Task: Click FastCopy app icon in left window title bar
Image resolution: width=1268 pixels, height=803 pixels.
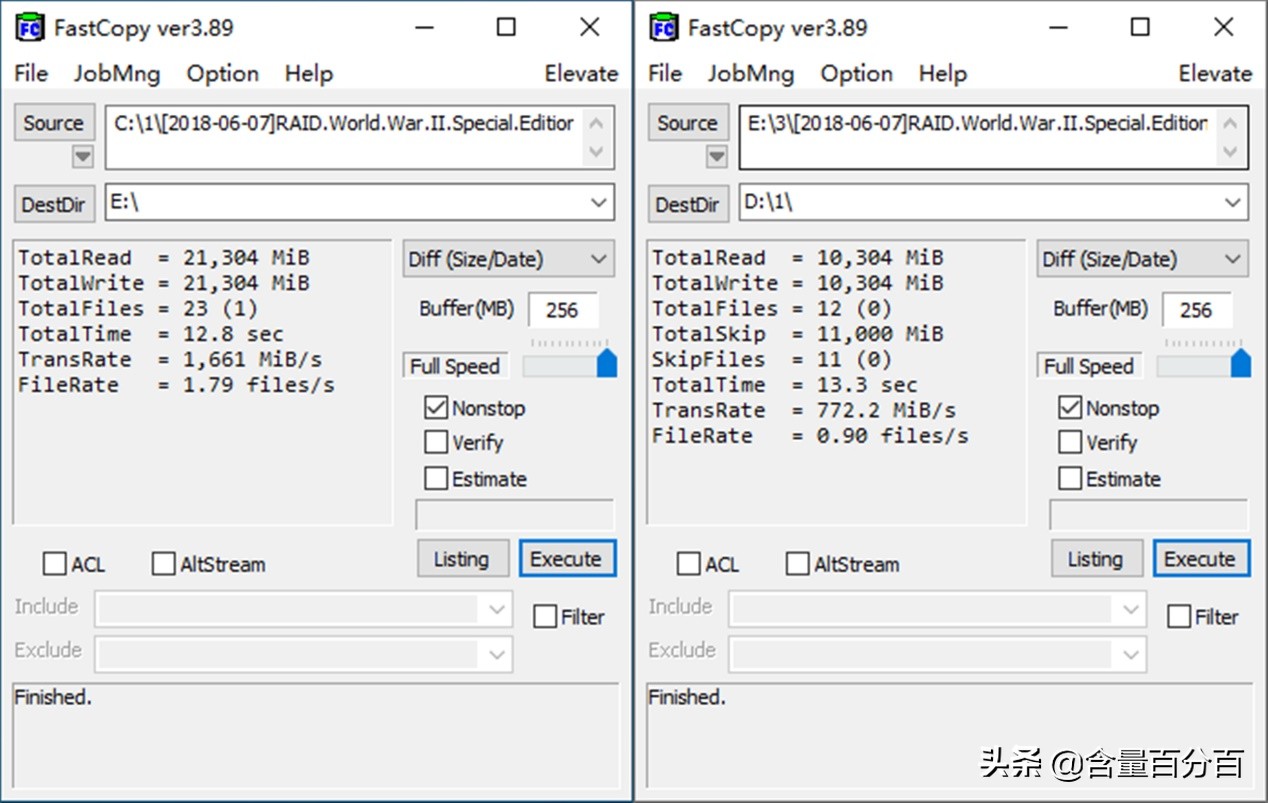Action: (30, 27)
